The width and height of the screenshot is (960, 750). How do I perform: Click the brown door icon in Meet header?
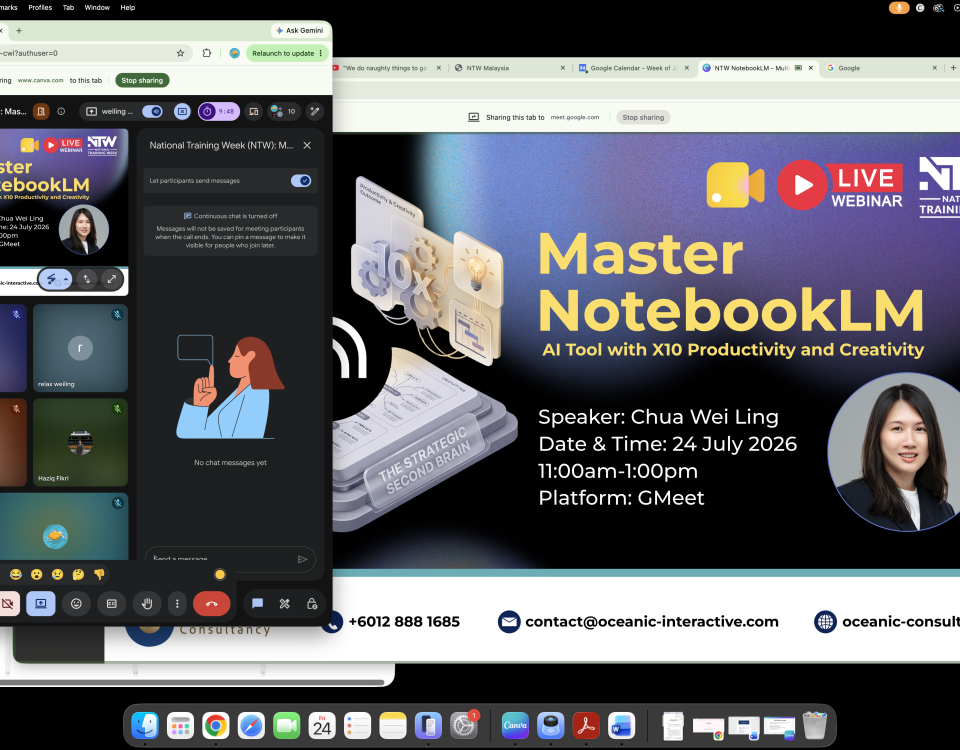tap(41, 111)
